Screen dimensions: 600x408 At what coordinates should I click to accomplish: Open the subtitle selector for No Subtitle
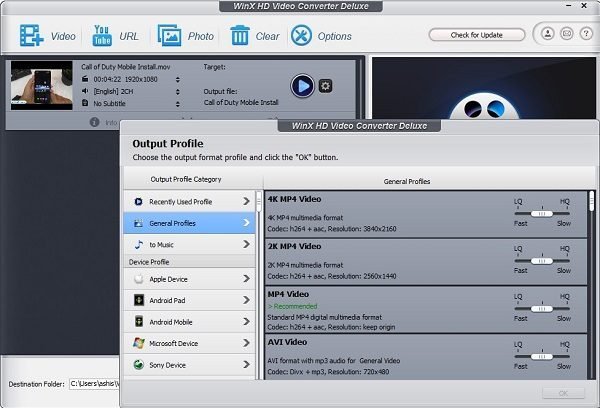click(178, 104)
